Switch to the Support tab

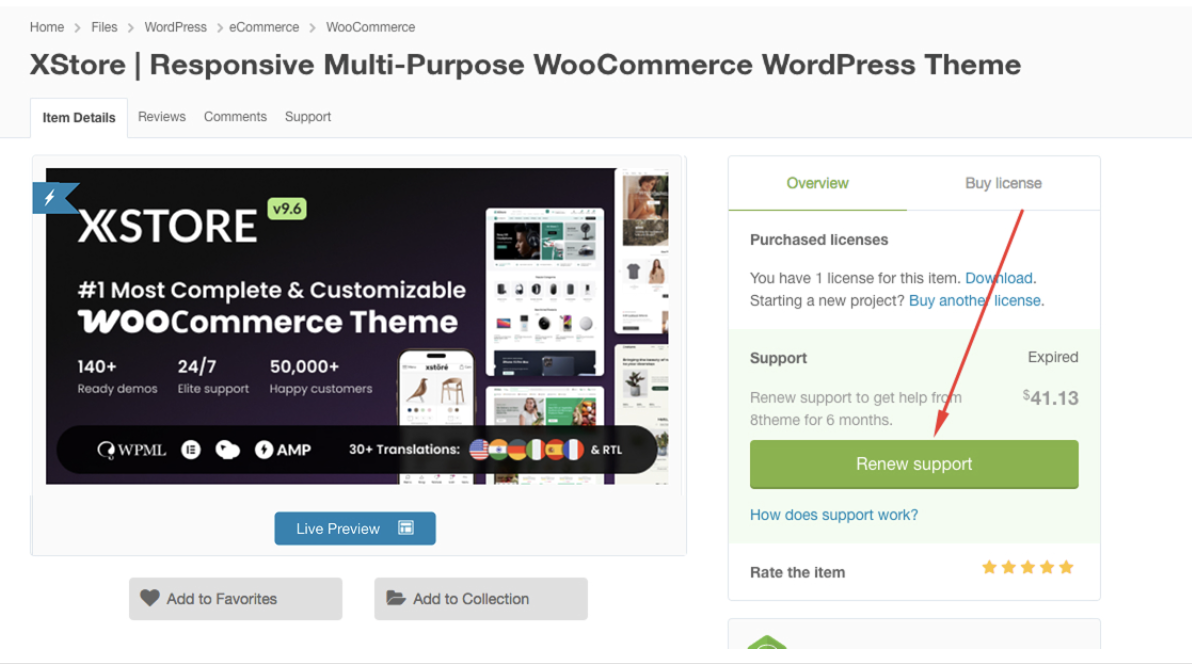pyautogui.click(x=308, y=116)
